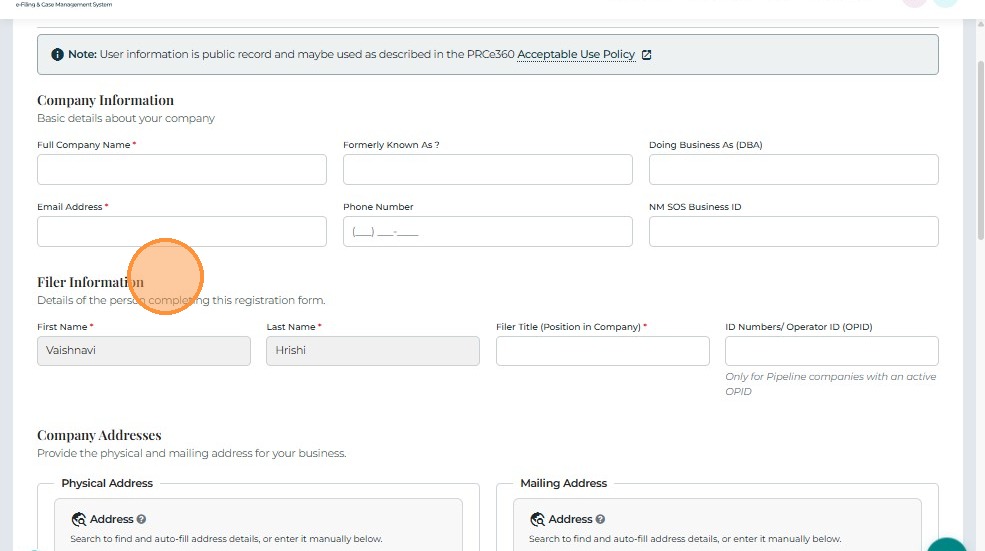Click 'Basic details about your company' text

126,118
